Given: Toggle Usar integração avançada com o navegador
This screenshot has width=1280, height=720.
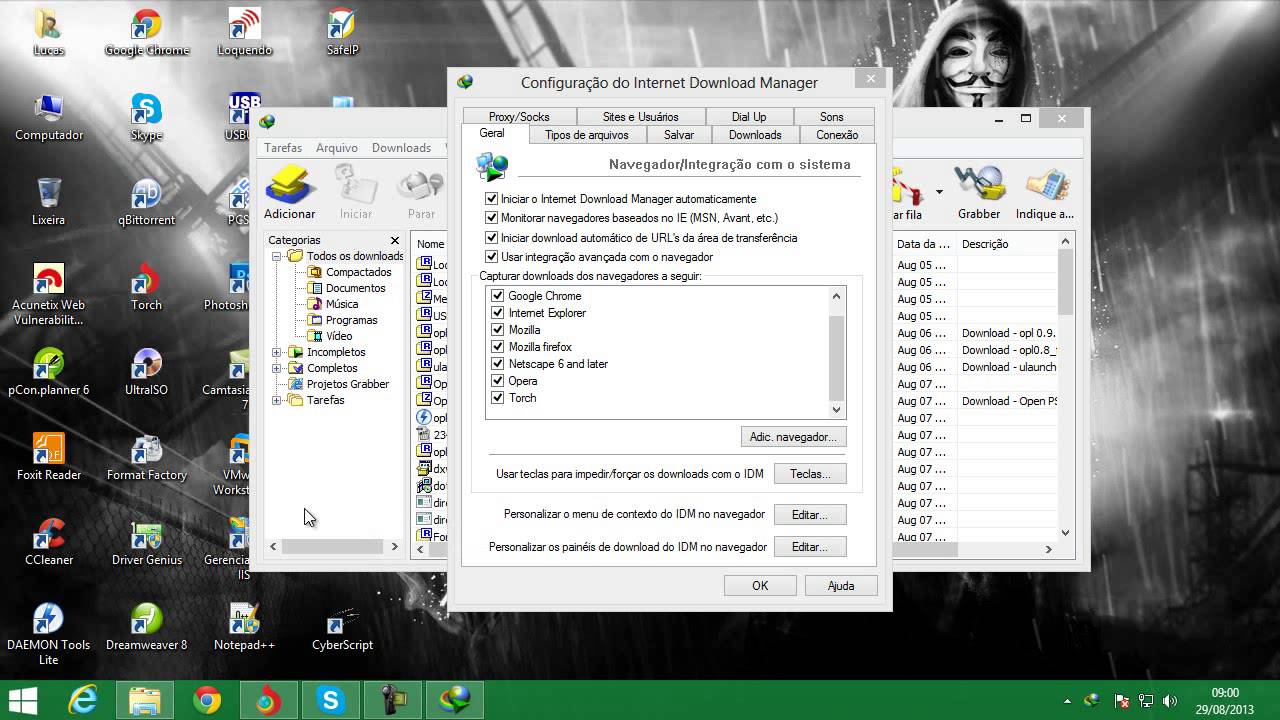Looking at the screenshot, I should point(491,257).
